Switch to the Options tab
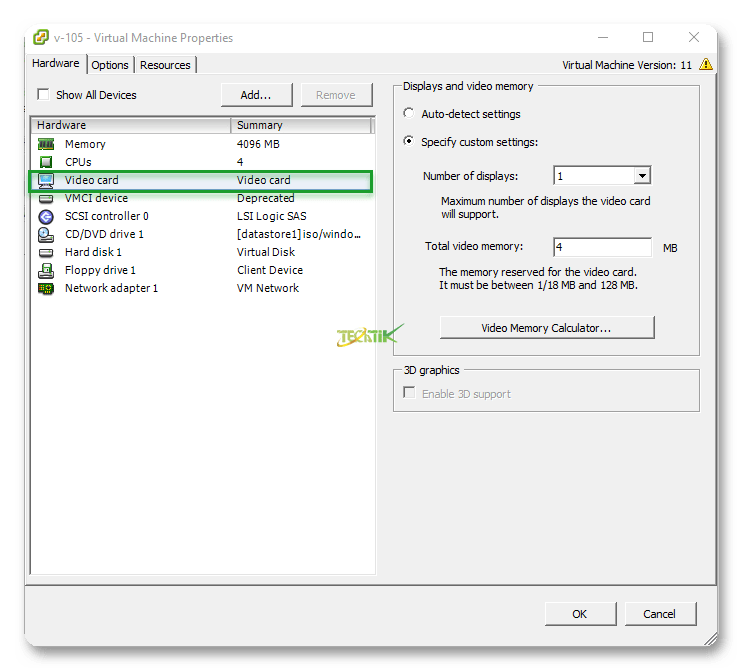 110,65
